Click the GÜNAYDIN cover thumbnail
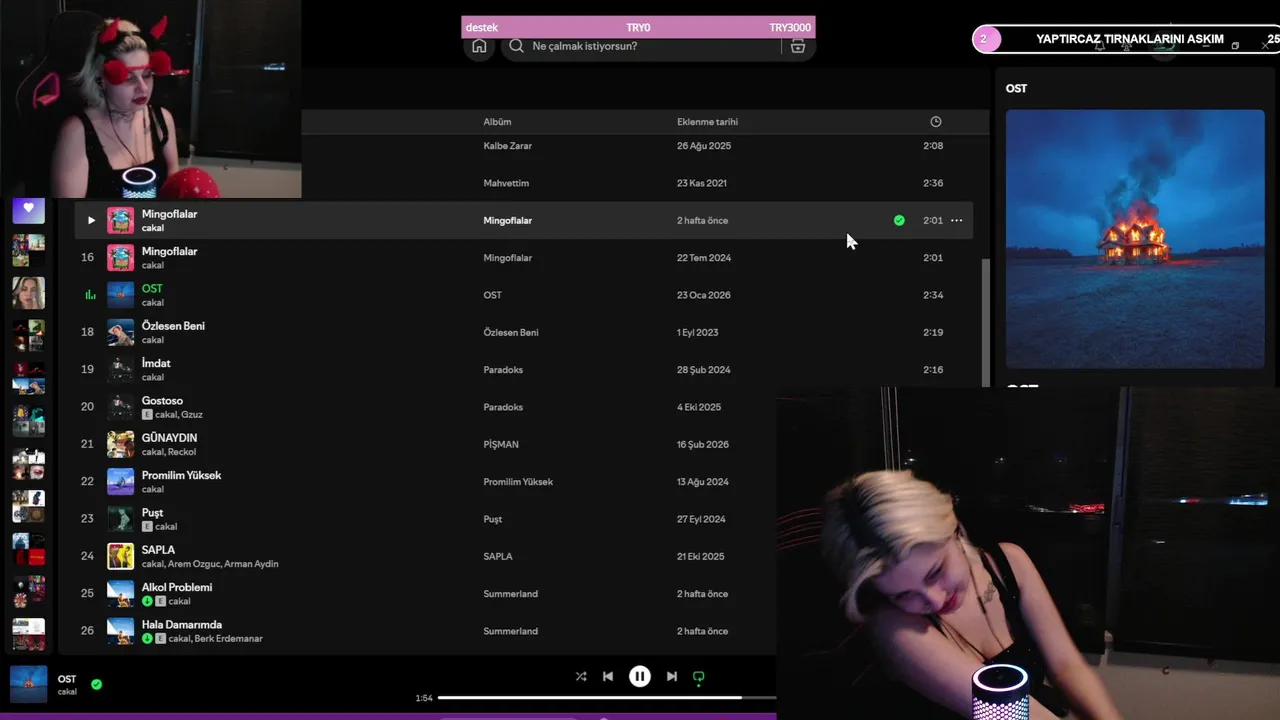Image resolution: width=1280 pixels, height=720 pixels. pos(120,444)
